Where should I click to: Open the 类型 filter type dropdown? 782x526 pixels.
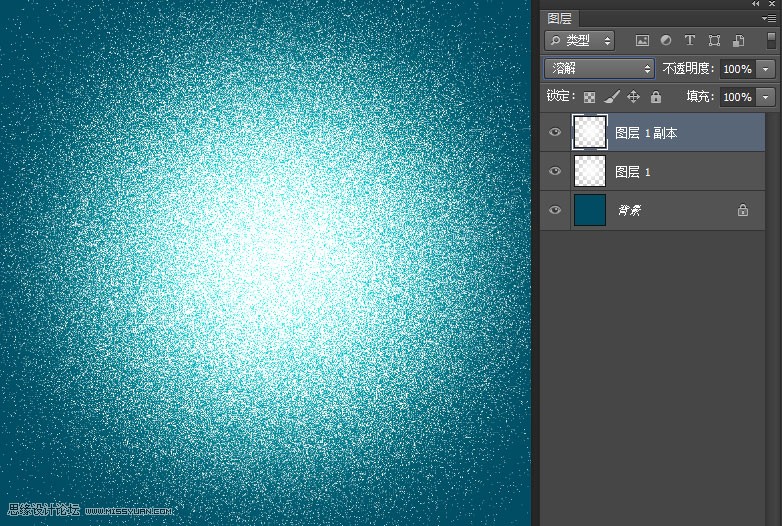coord(580,40)
